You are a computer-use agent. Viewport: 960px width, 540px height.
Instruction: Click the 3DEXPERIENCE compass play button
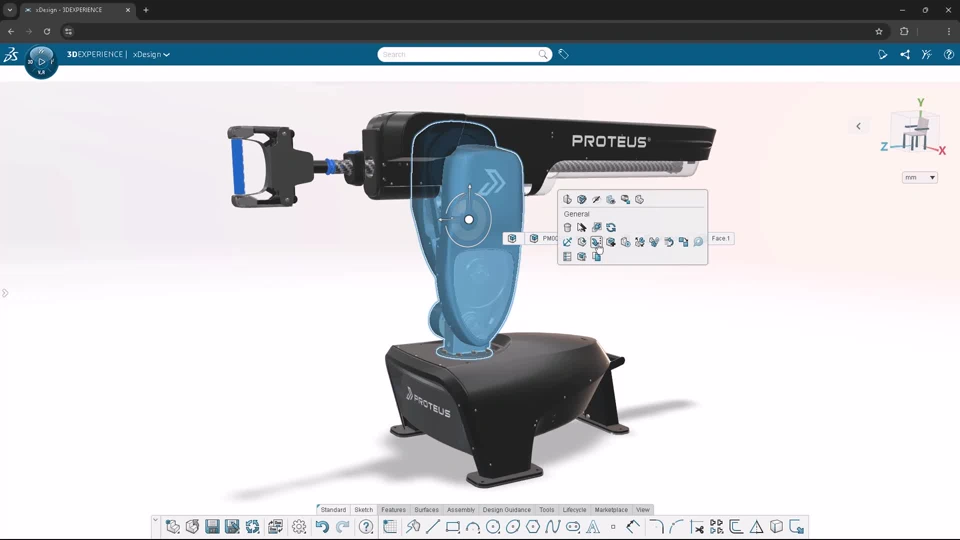42,62
